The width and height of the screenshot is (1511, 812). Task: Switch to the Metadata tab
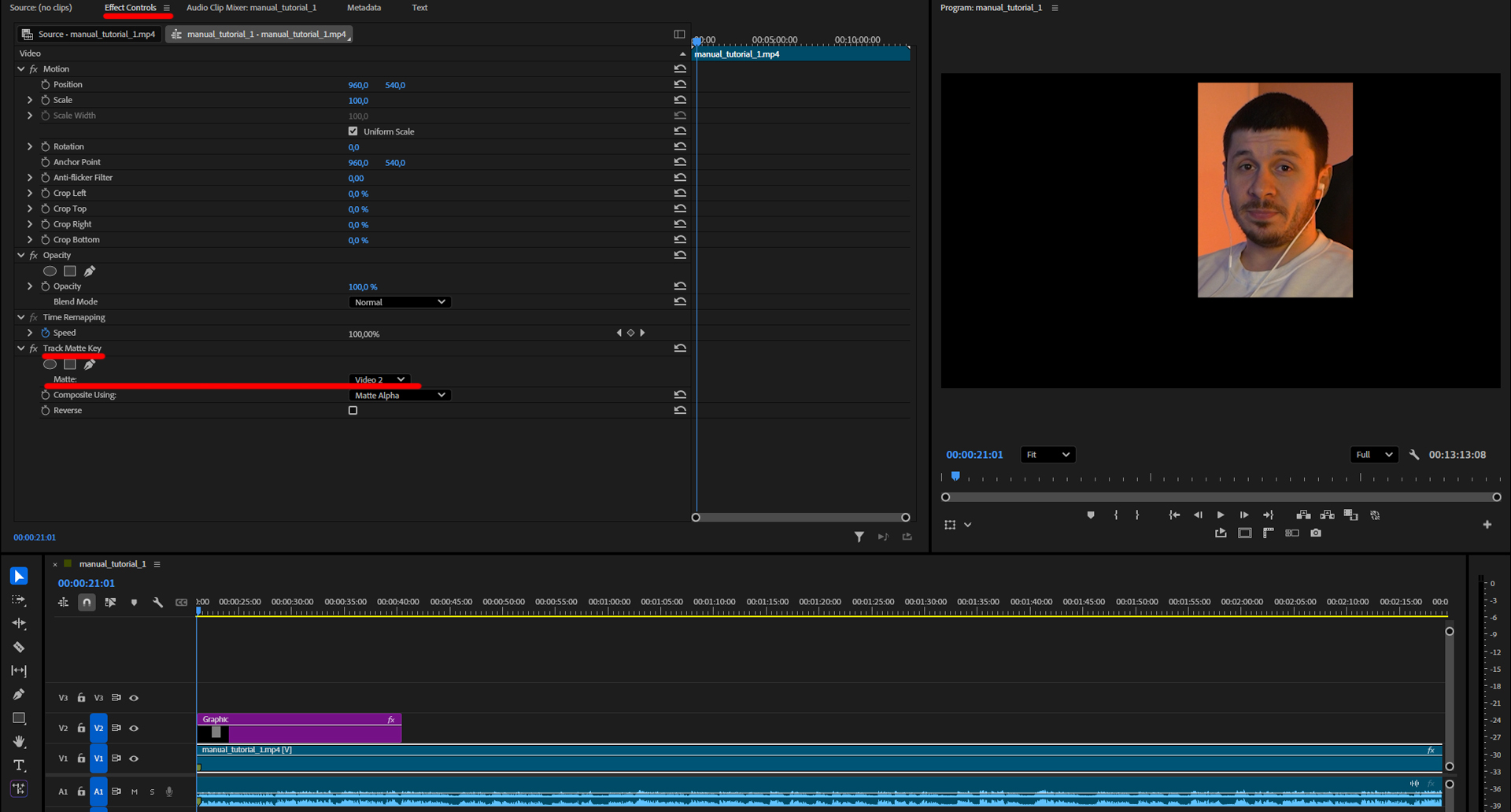[x=364, y=8]
